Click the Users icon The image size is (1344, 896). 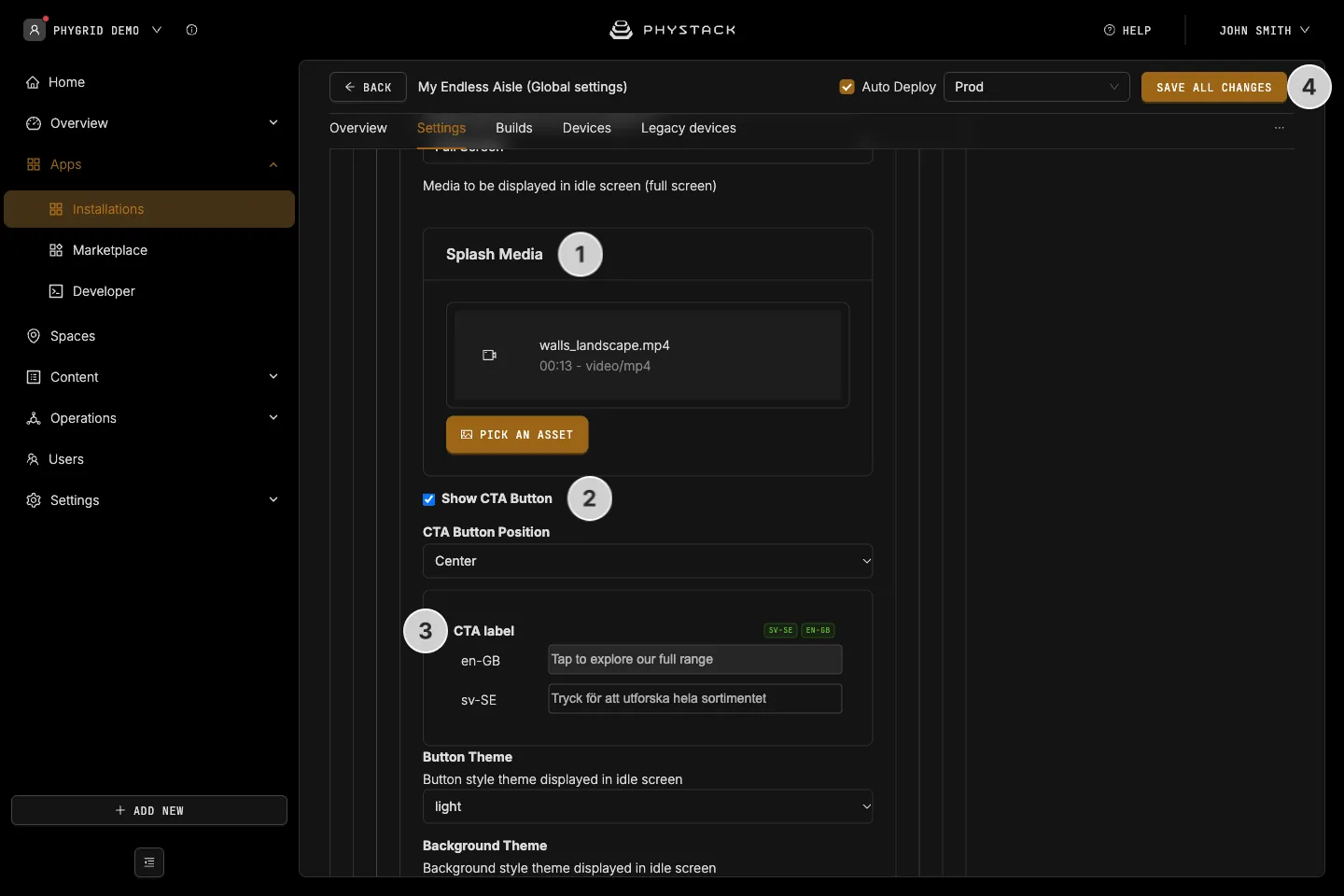(33, 459)
